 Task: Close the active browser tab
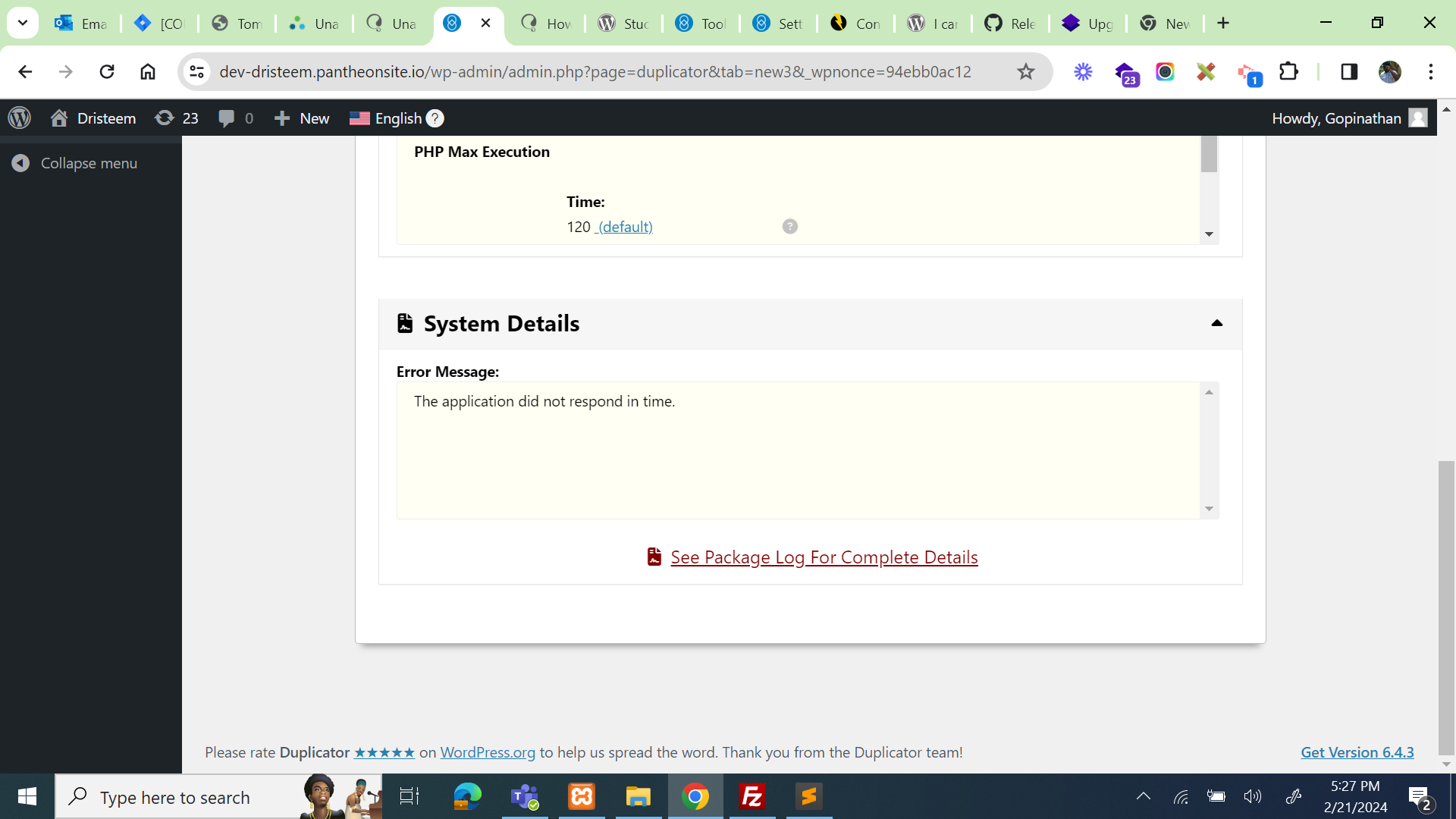[x=486, y=23]
